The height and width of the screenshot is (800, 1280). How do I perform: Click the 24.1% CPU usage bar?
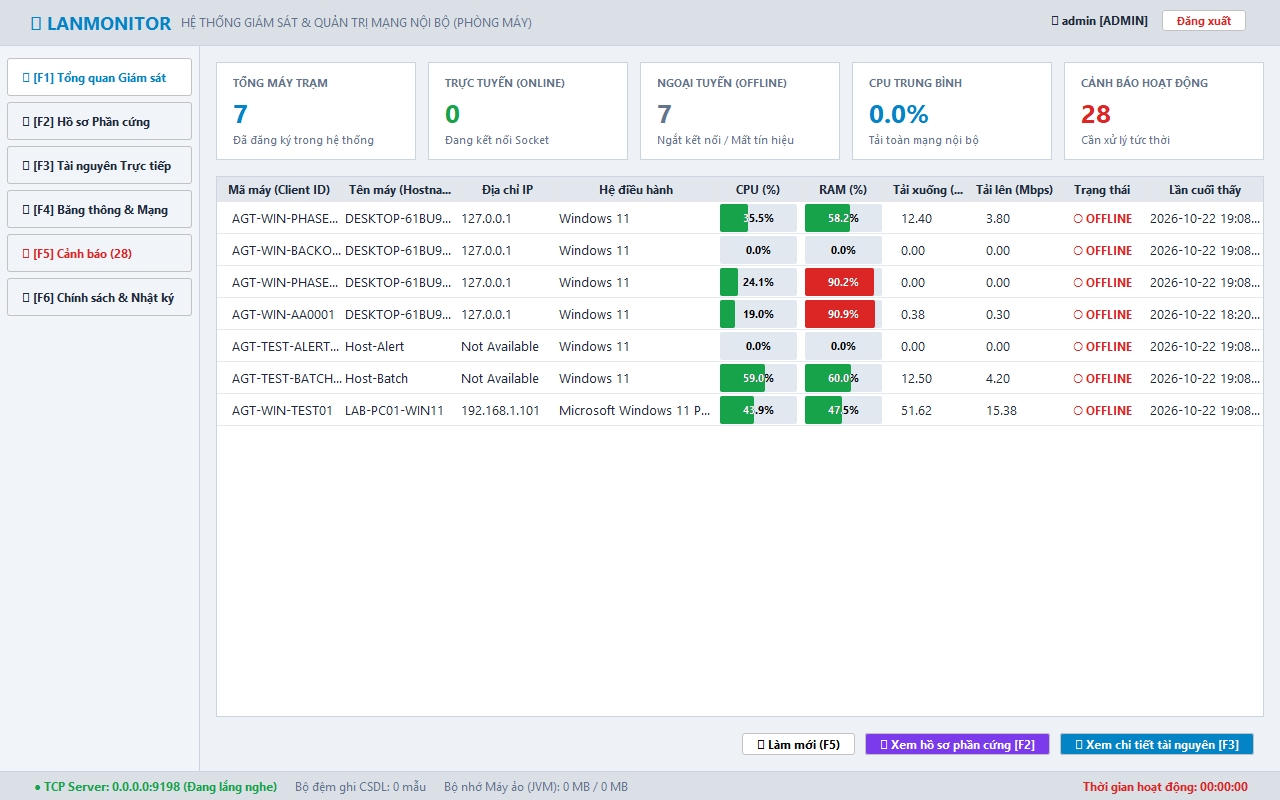point(758,282)
